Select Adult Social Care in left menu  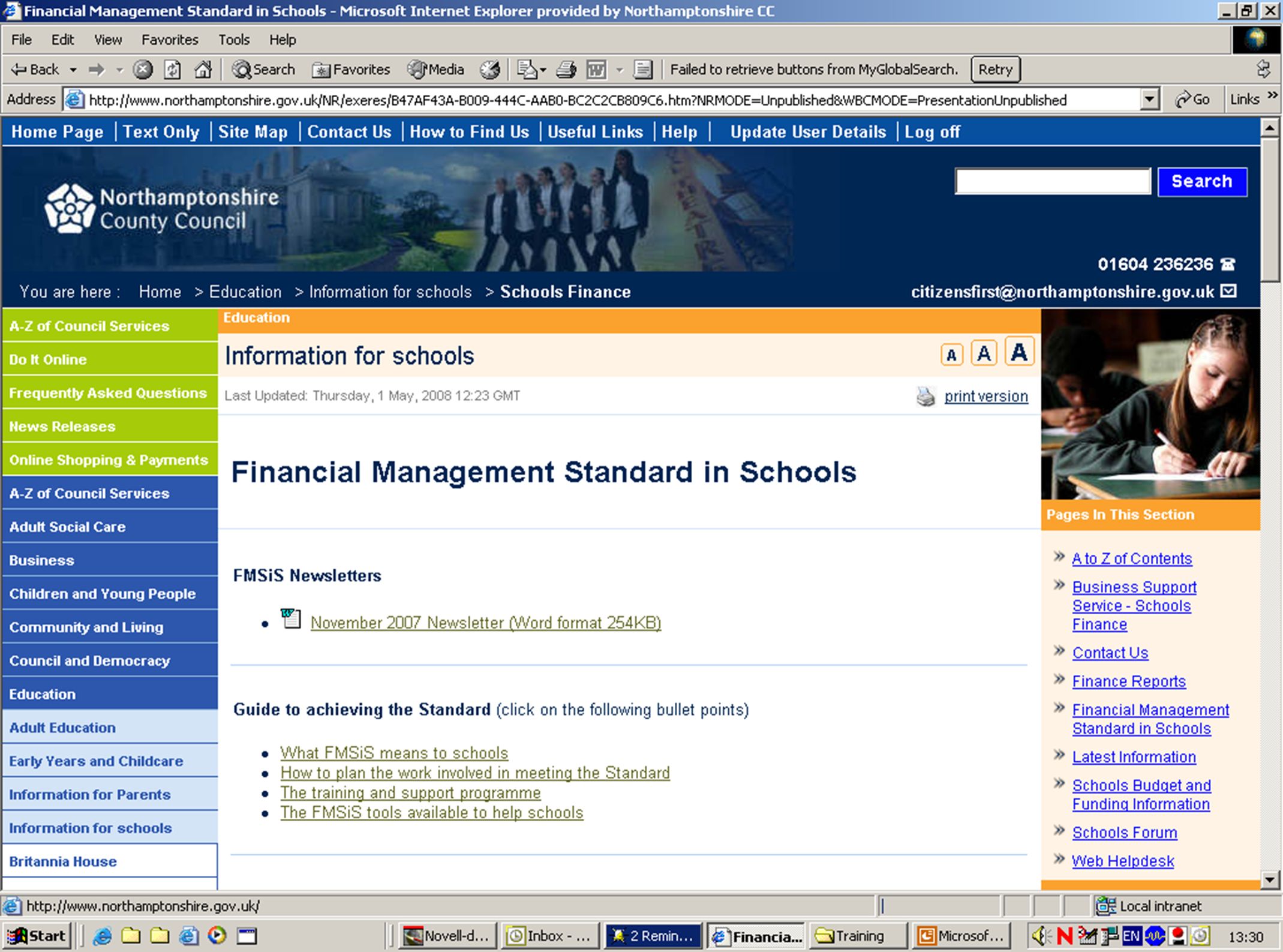[110, 527]
